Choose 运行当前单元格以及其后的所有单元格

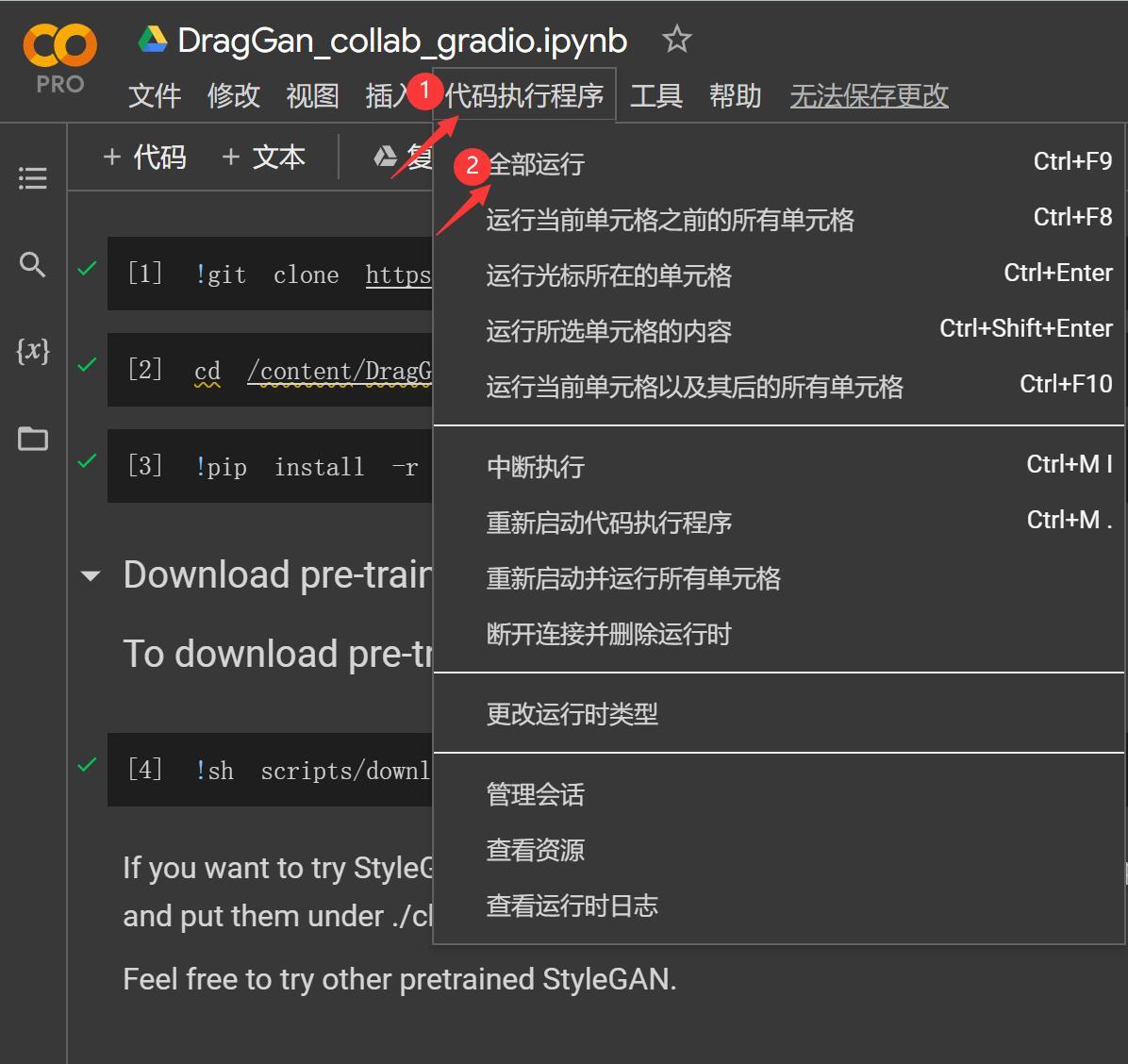pos(778,387)
